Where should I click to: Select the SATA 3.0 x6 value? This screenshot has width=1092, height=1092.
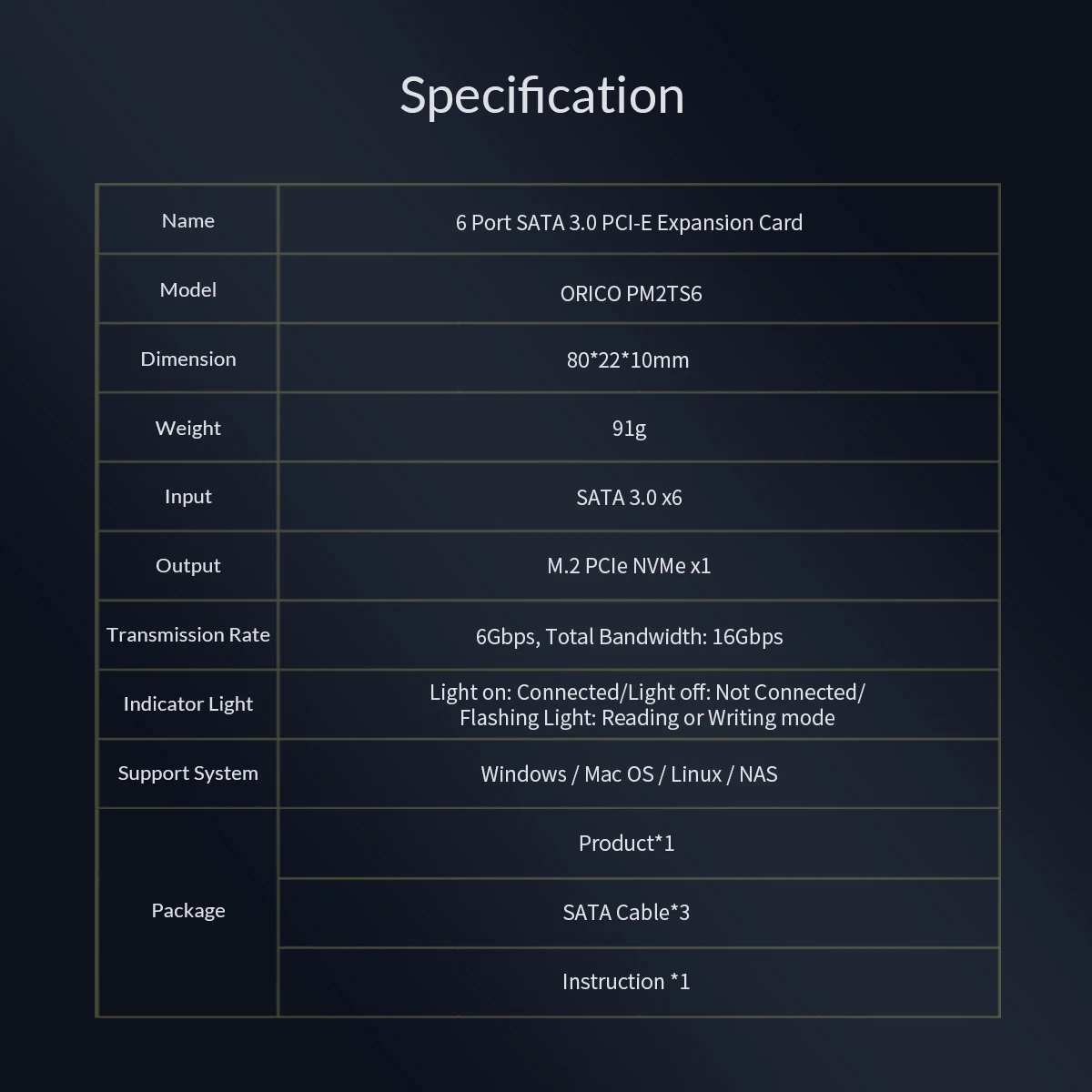[x=629, y=497]
